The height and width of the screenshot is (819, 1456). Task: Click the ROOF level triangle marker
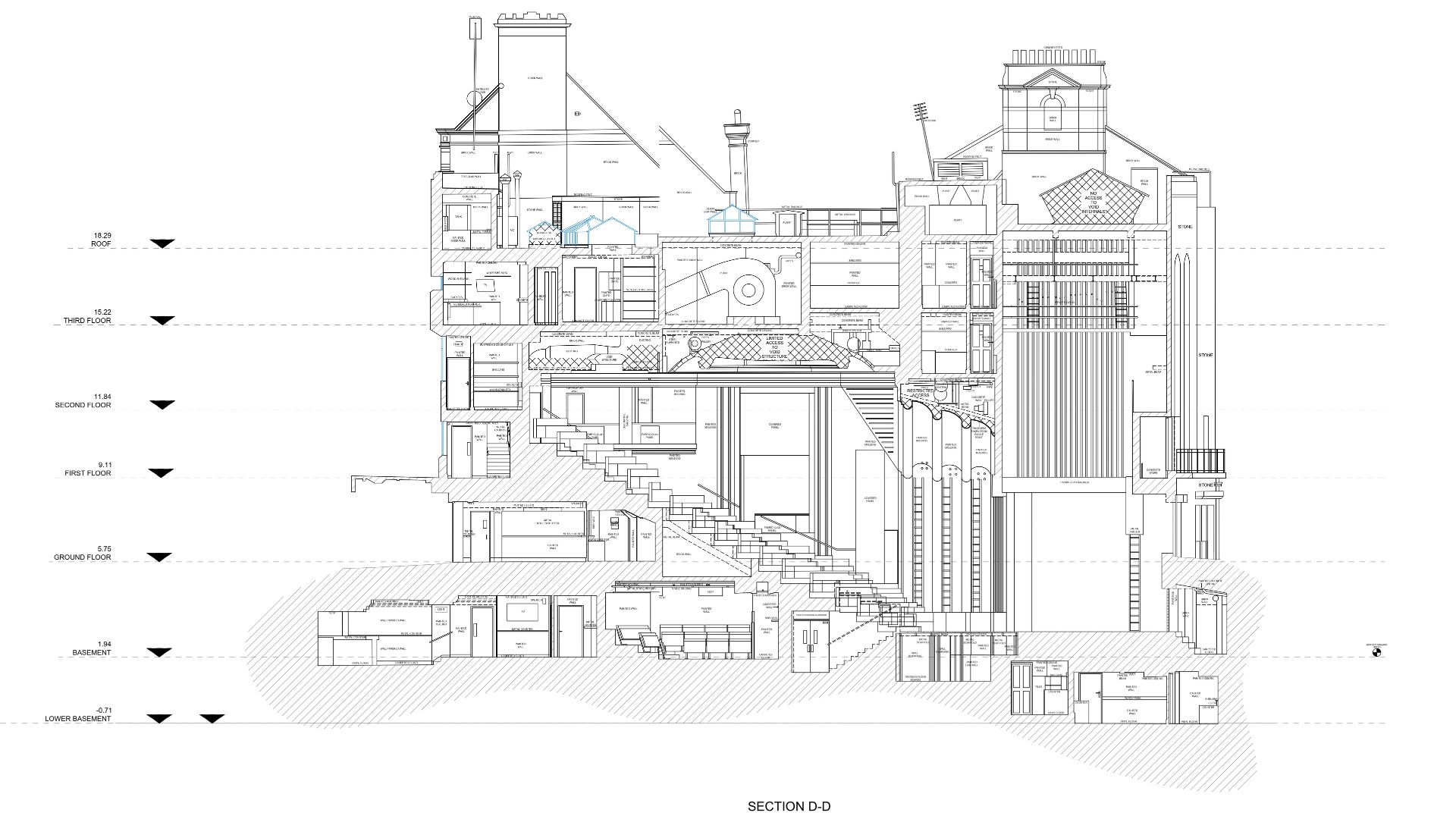[162, 243]
